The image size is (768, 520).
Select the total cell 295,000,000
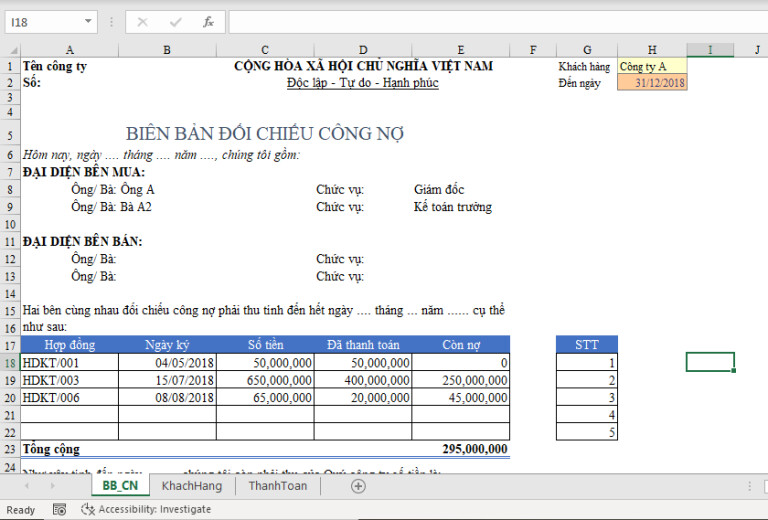461,449
